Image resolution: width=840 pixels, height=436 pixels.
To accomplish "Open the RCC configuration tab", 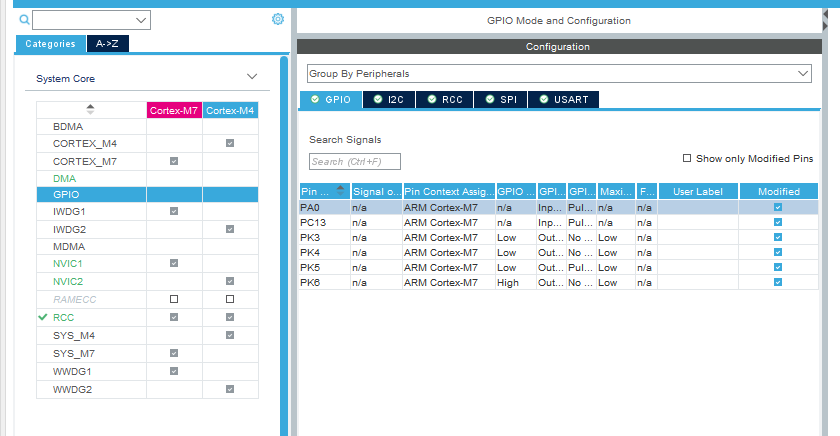I will 445,100.
